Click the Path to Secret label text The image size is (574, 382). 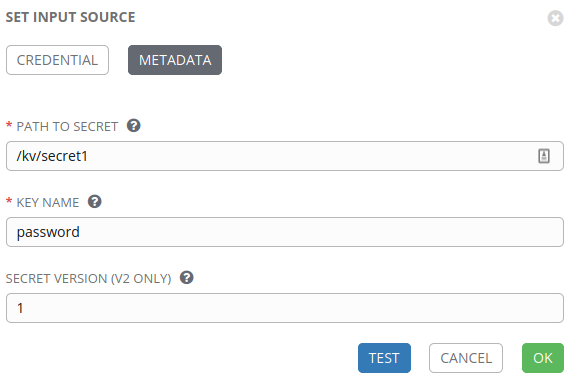tap(67, 127)
